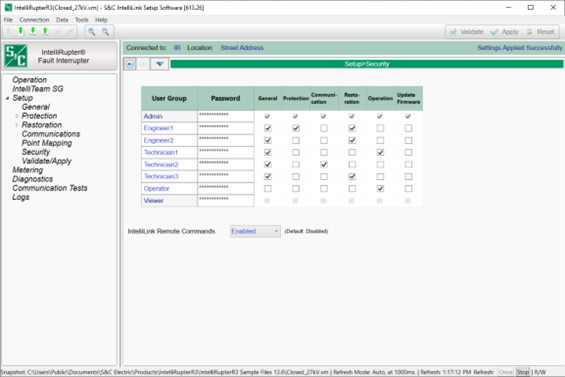The image size is (565, 377).
Task: Open the Help menu
Action: 101,20
